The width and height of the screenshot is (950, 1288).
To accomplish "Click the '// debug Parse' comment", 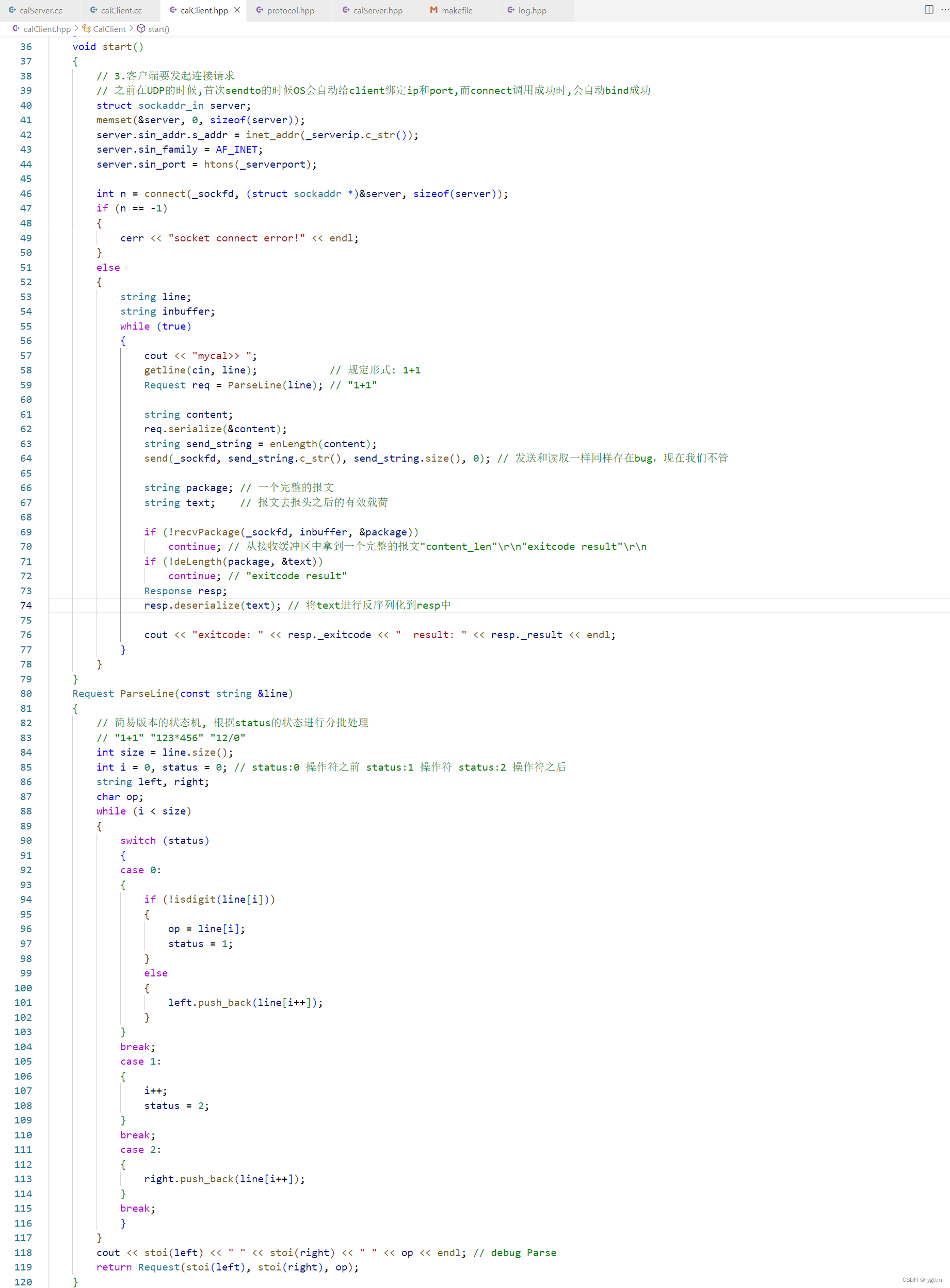I will 514,1253.
